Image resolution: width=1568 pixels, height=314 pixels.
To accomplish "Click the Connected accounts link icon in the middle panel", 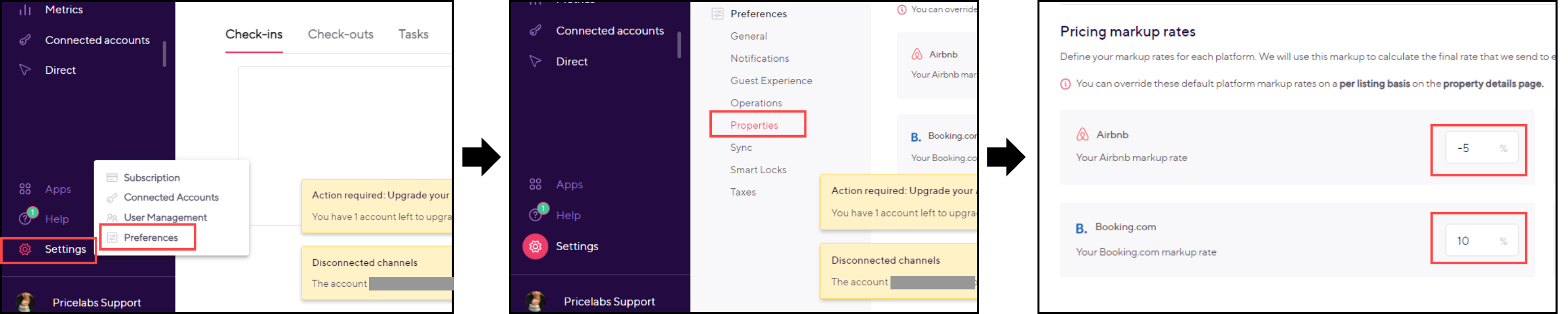I will pos(535,30).
